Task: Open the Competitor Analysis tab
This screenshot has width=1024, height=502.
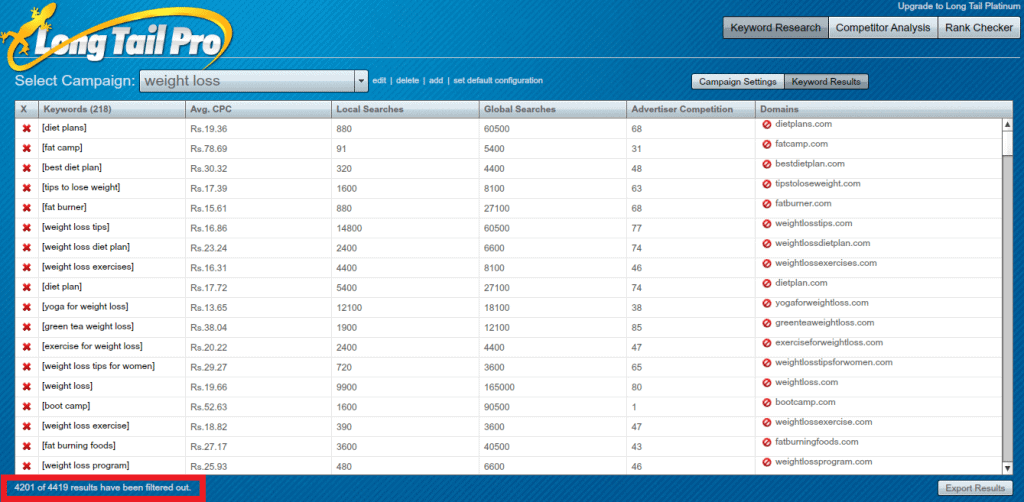Action: point(883,28)
